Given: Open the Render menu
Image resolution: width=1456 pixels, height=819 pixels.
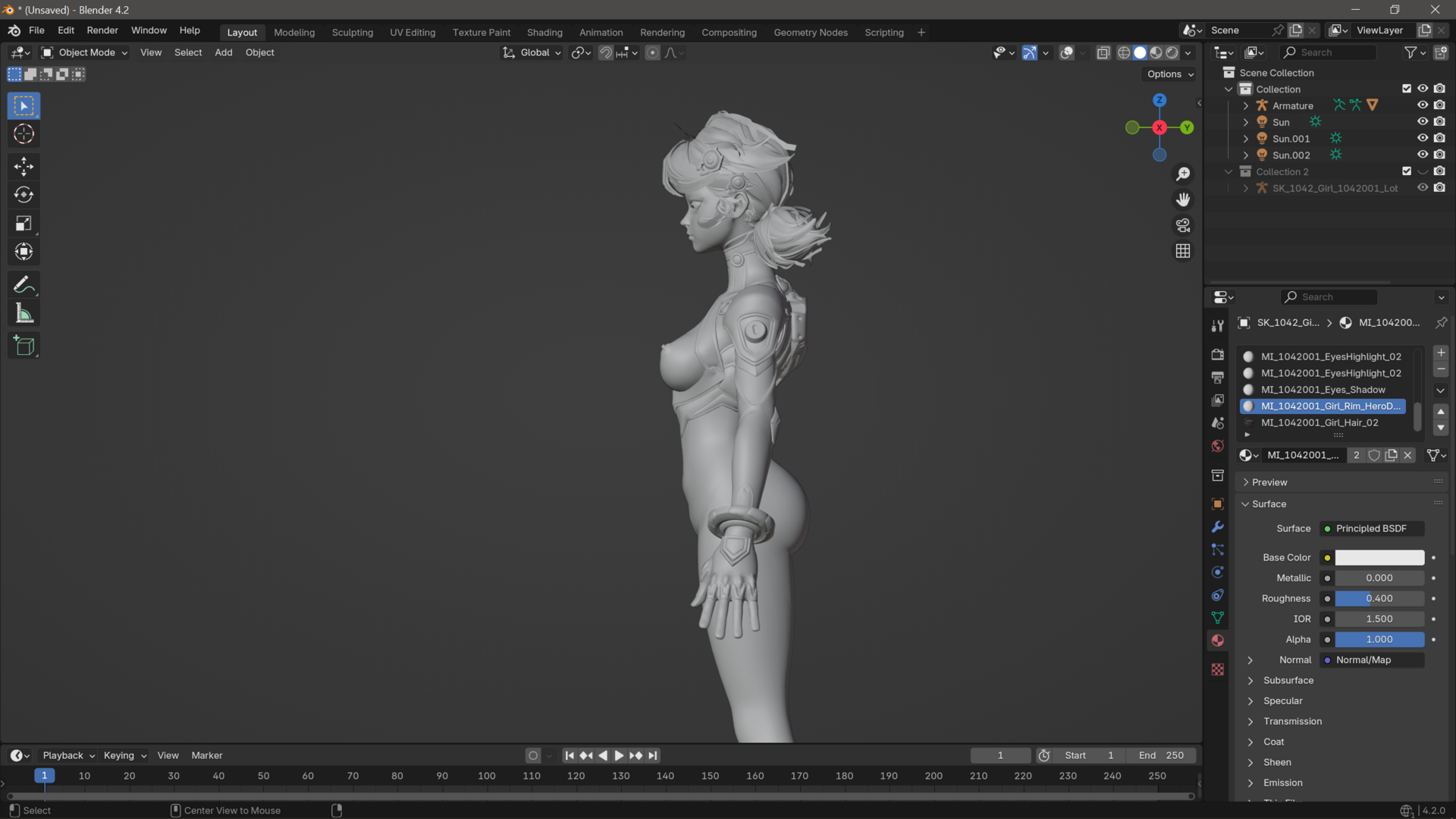Looking at the screenshot, I should 102,30.
